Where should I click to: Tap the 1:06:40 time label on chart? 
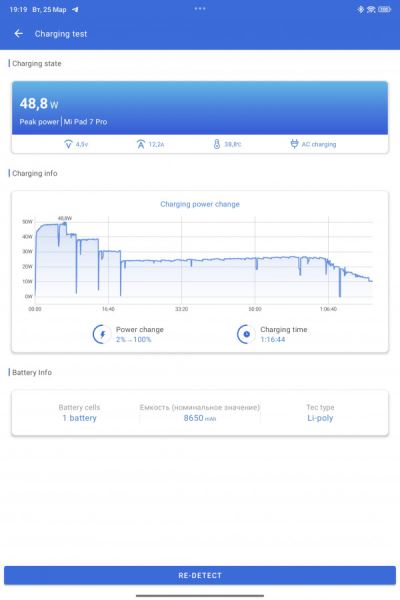coord(328,309)
